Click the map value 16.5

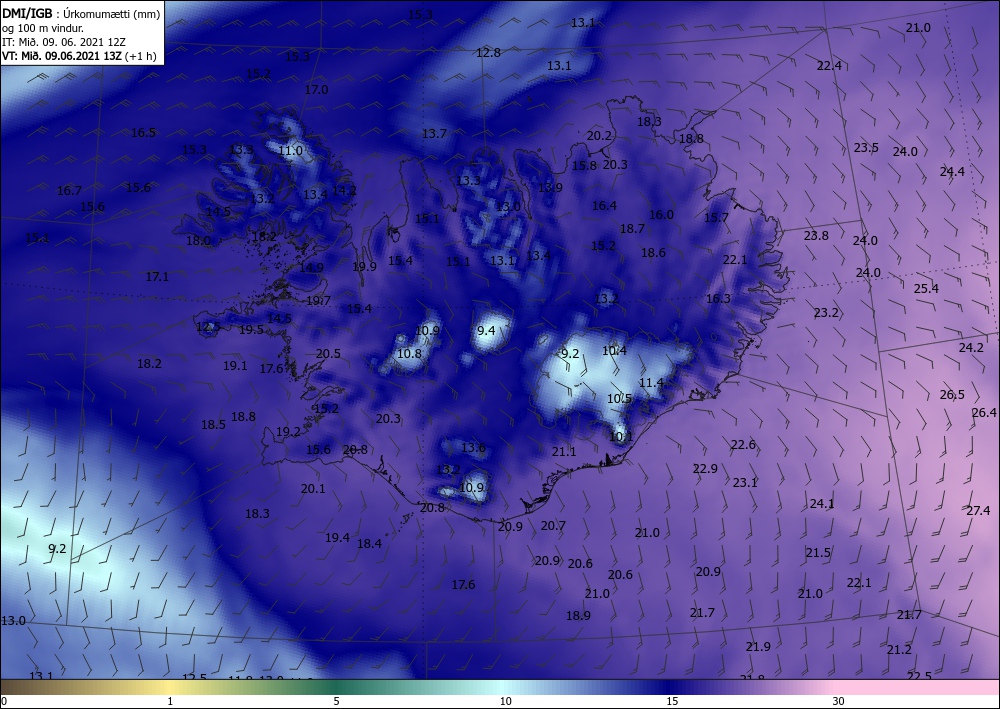point(143,133)
